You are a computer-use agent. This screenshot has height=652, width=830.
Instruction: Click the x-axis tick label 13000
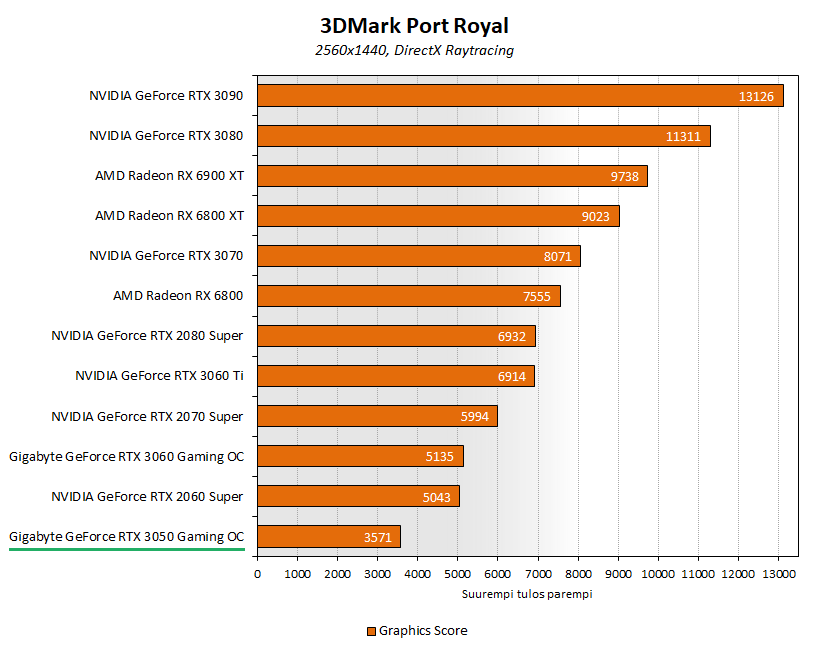click(779, 574)
